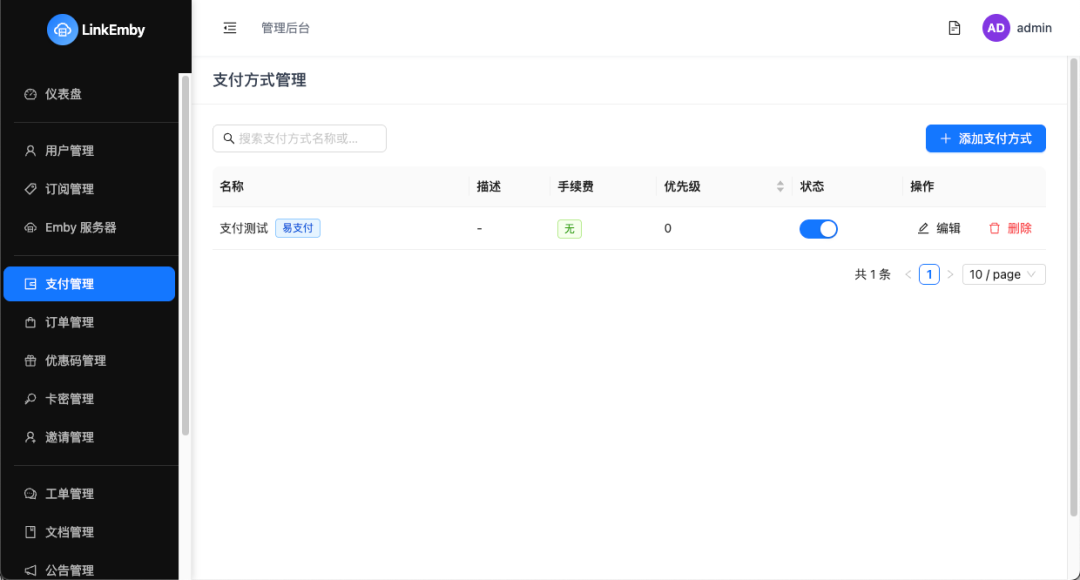Disable the 支付测试 payment status switch
Screen dimensions: 1080x580
pos(818,228)
